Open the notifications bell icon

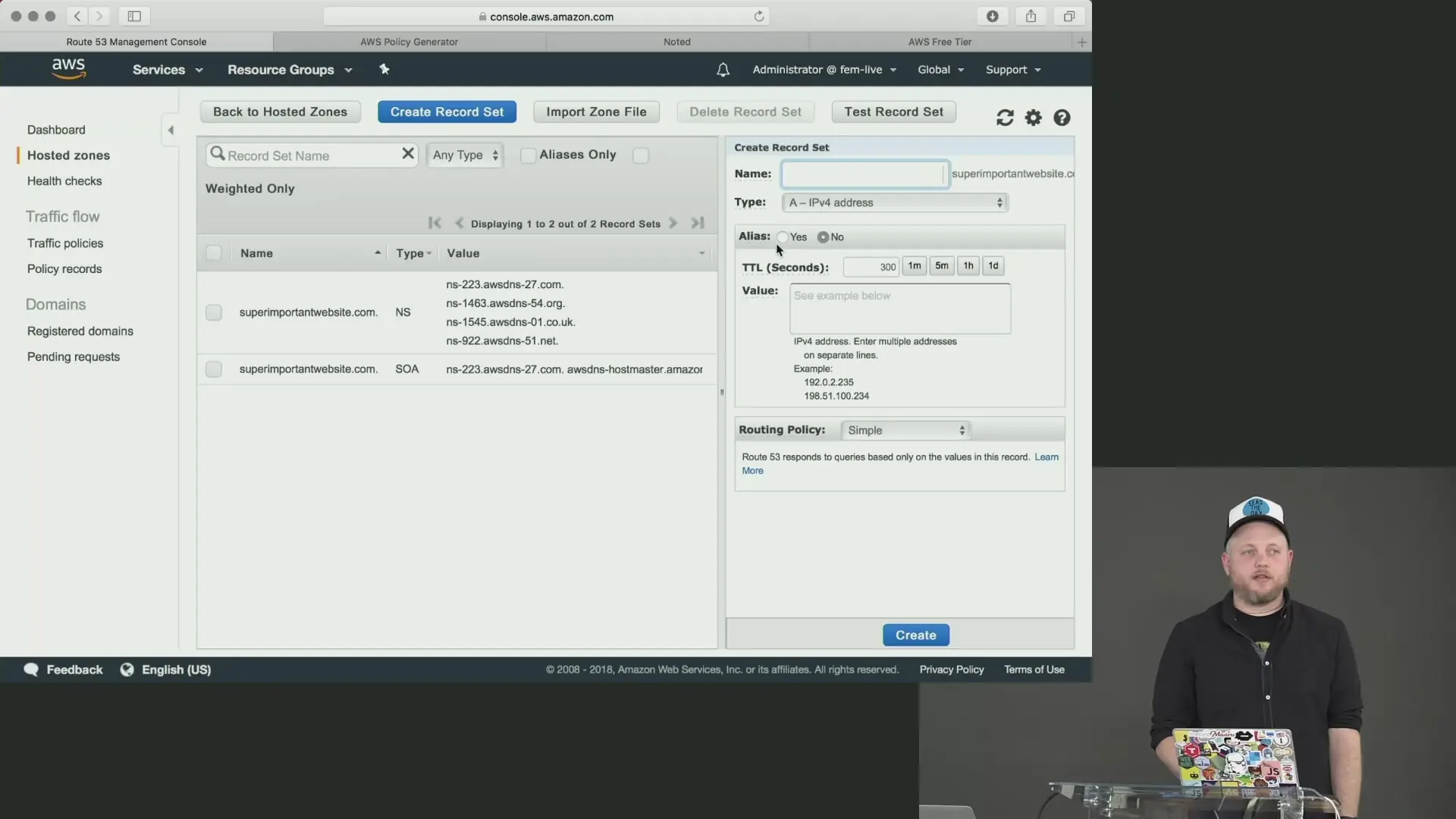(x=723, y=70)
